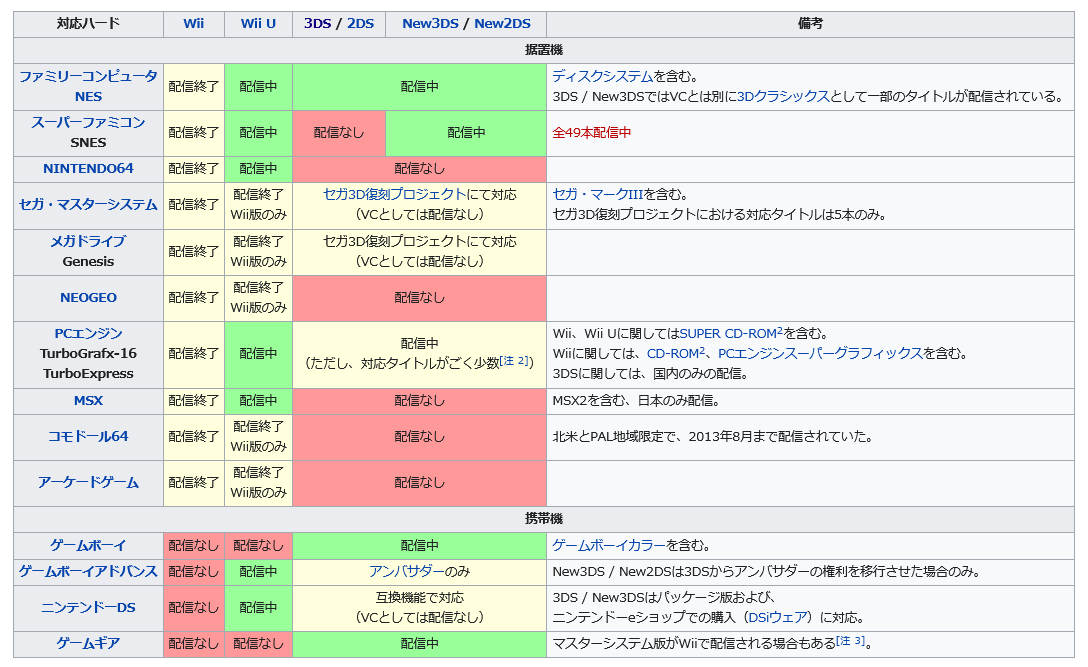Click the ゲームボーイ row header link
This screenshot has width=1088, height=667.
88,546
